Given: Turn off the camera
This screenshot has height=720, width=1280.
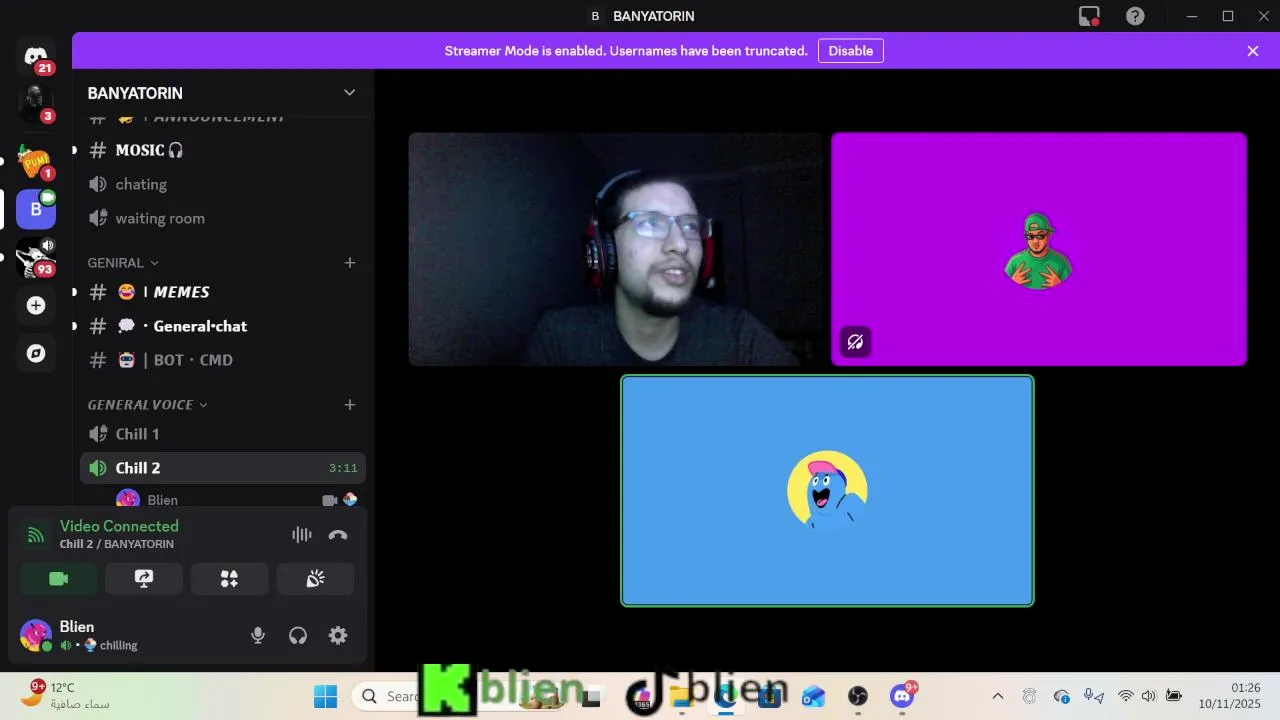Looking at the screenshot, I should (x=59, y=579).
